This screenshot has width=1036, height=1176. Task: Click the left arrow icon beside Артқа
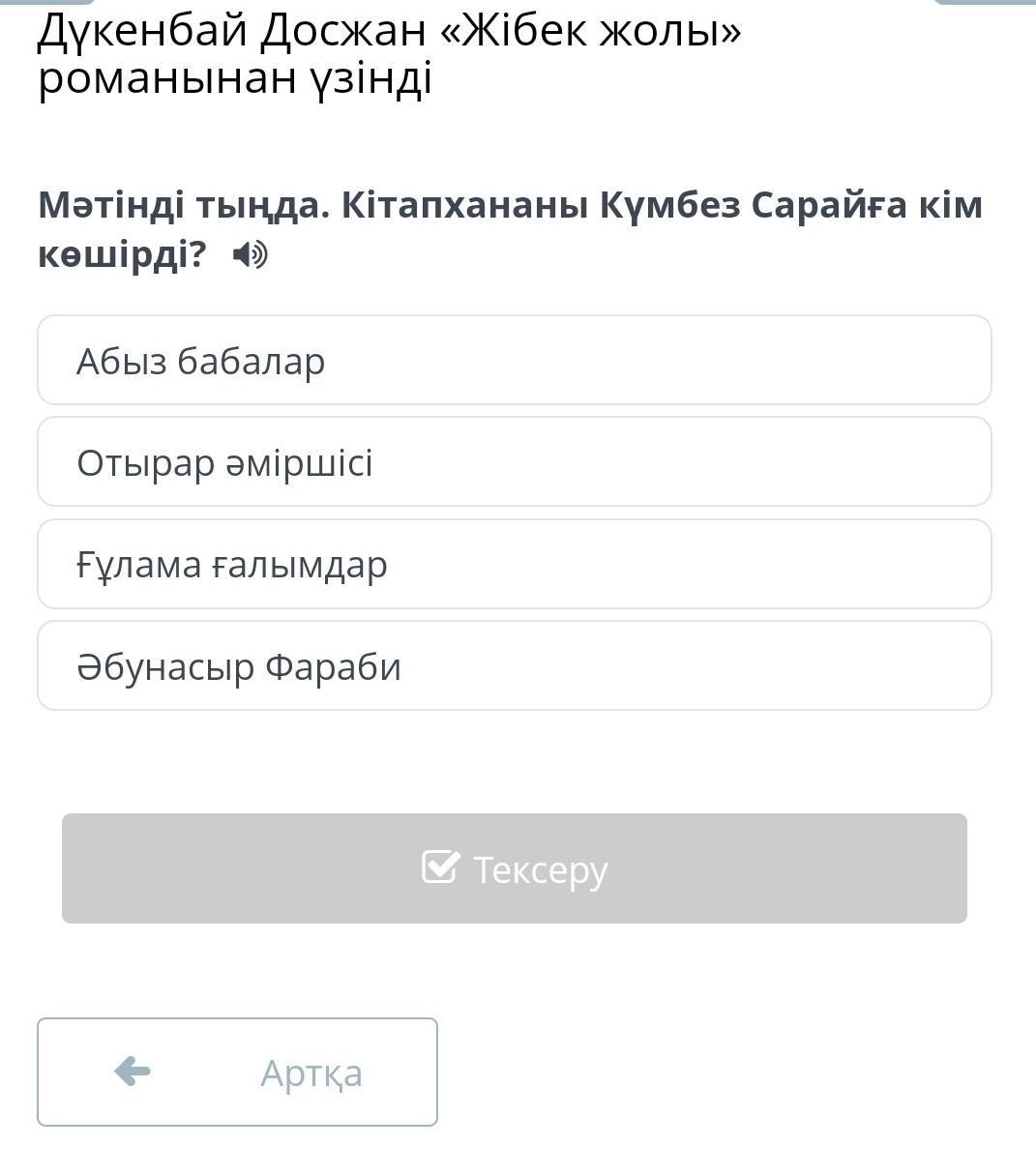tap(133, 1071)
